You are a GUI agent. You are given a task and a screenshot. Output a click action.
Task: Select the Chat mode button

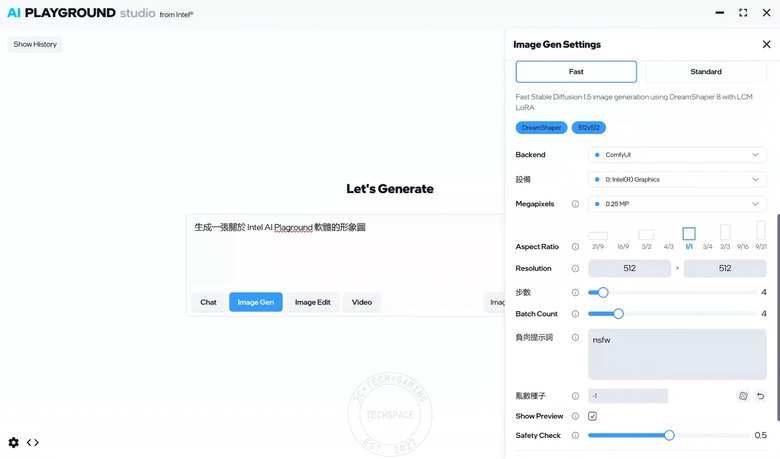click(208, 302)
